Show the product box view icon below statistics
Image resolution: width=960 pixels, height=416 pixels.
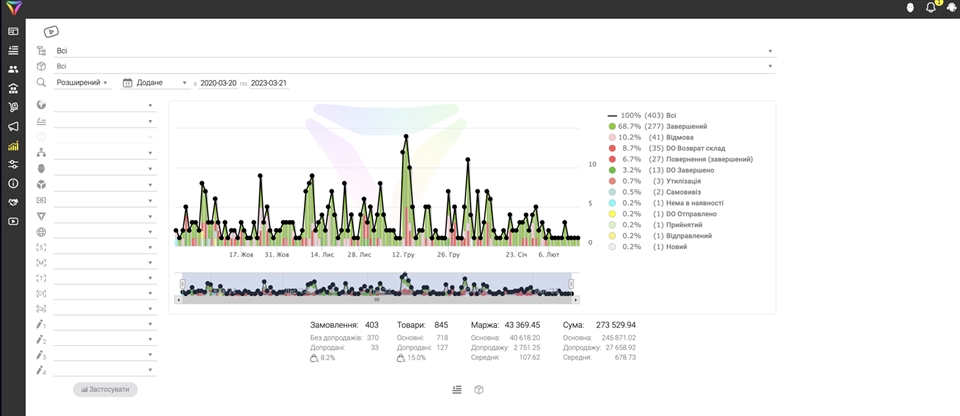coord(479,390)
